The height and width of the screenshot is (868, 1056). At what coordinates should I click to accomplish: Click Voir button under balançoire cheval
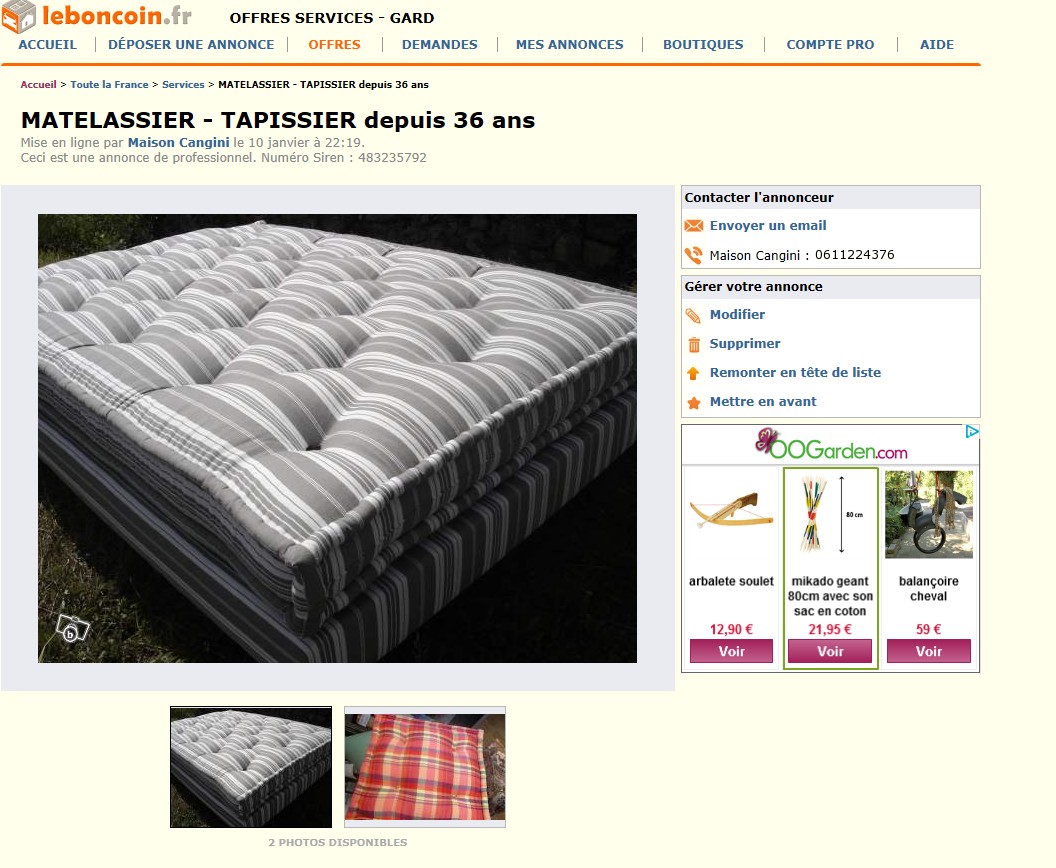(929, 651)
